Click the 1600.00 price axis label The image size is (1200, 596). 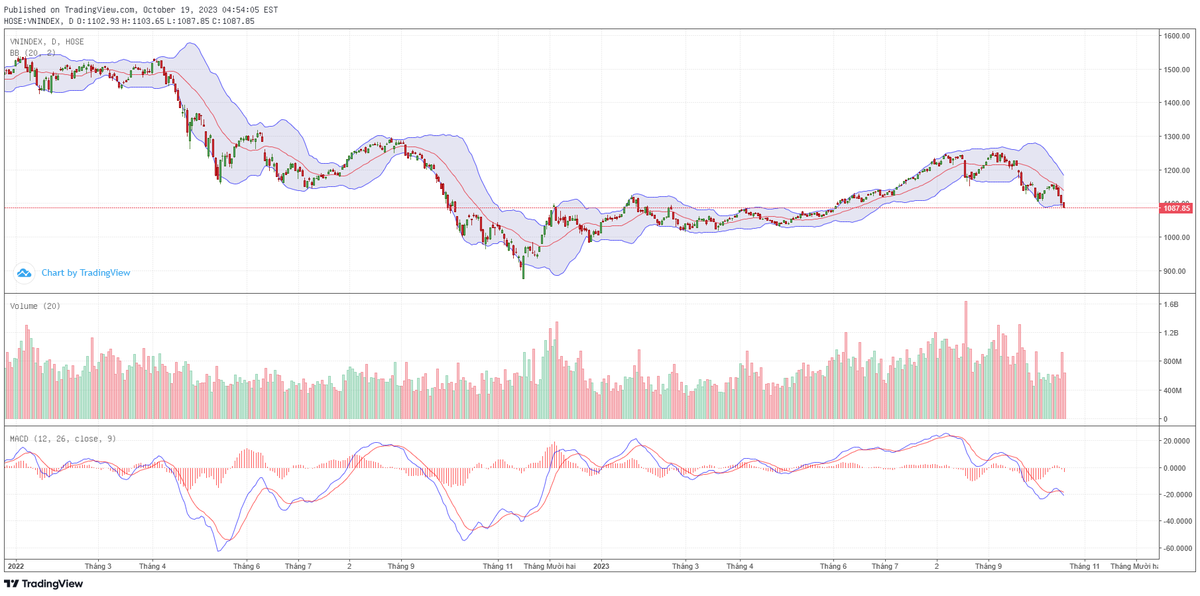[x=1176, y=36]
